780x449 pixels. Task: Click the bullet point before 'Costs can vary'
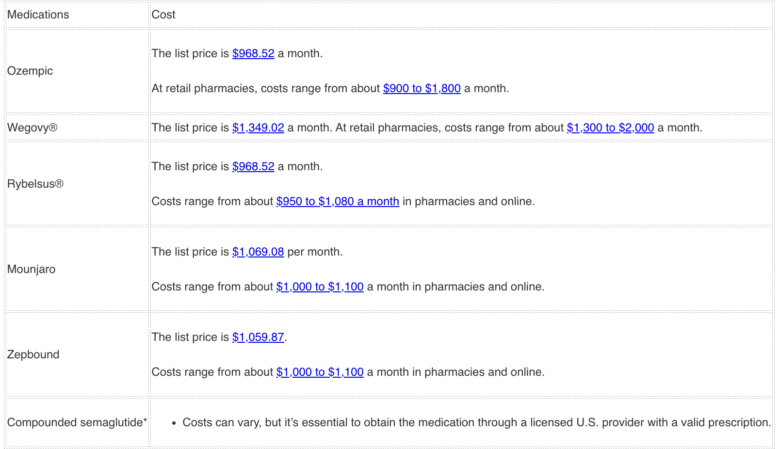coord(172,423)
